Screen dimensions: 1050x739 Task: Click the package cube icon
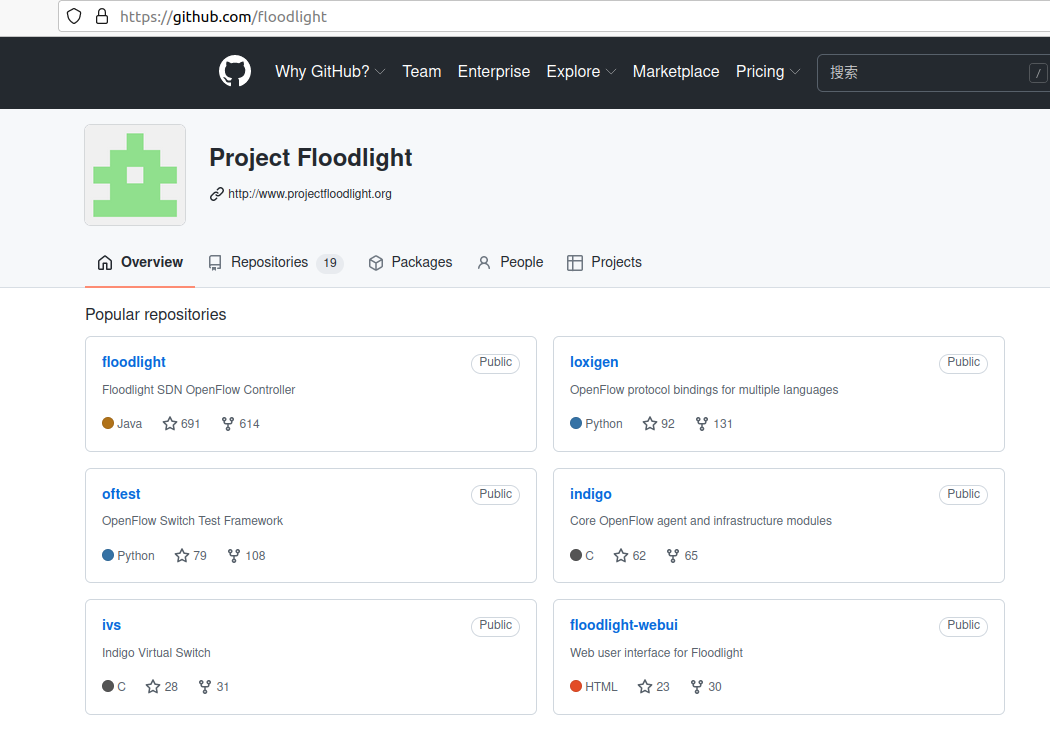pyautogui.click(x=376, y=262)
